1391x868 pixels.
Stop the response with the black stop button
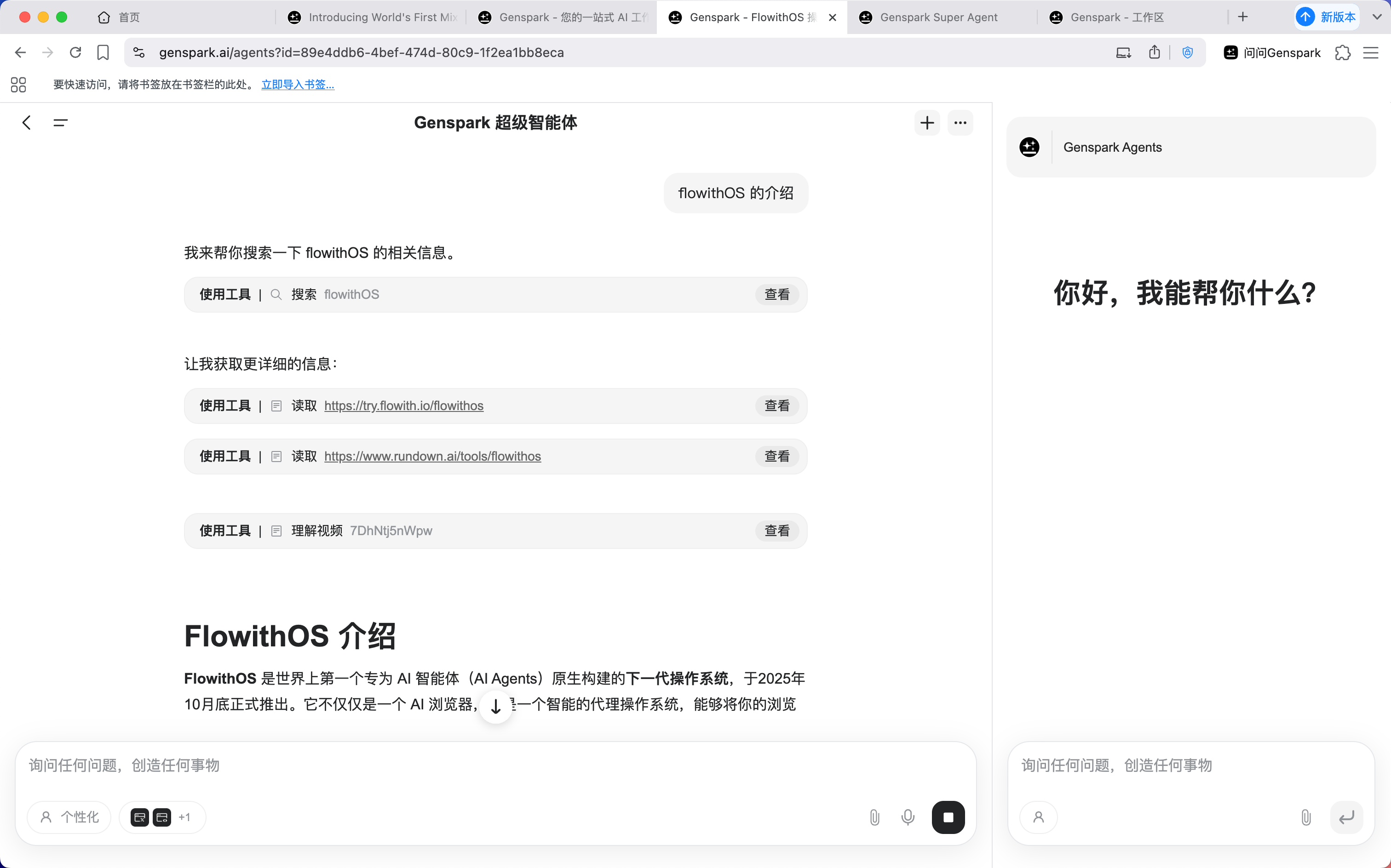(x=948, y=817)
